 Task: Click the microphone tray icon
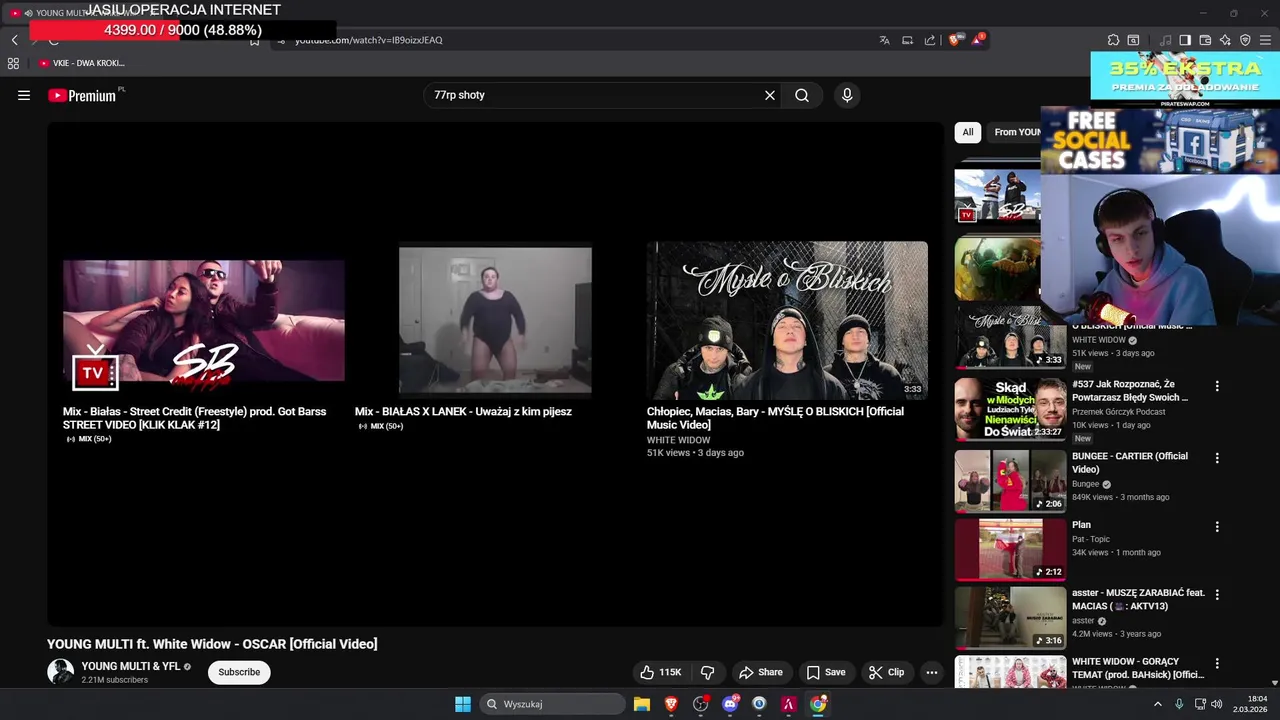1179,704
